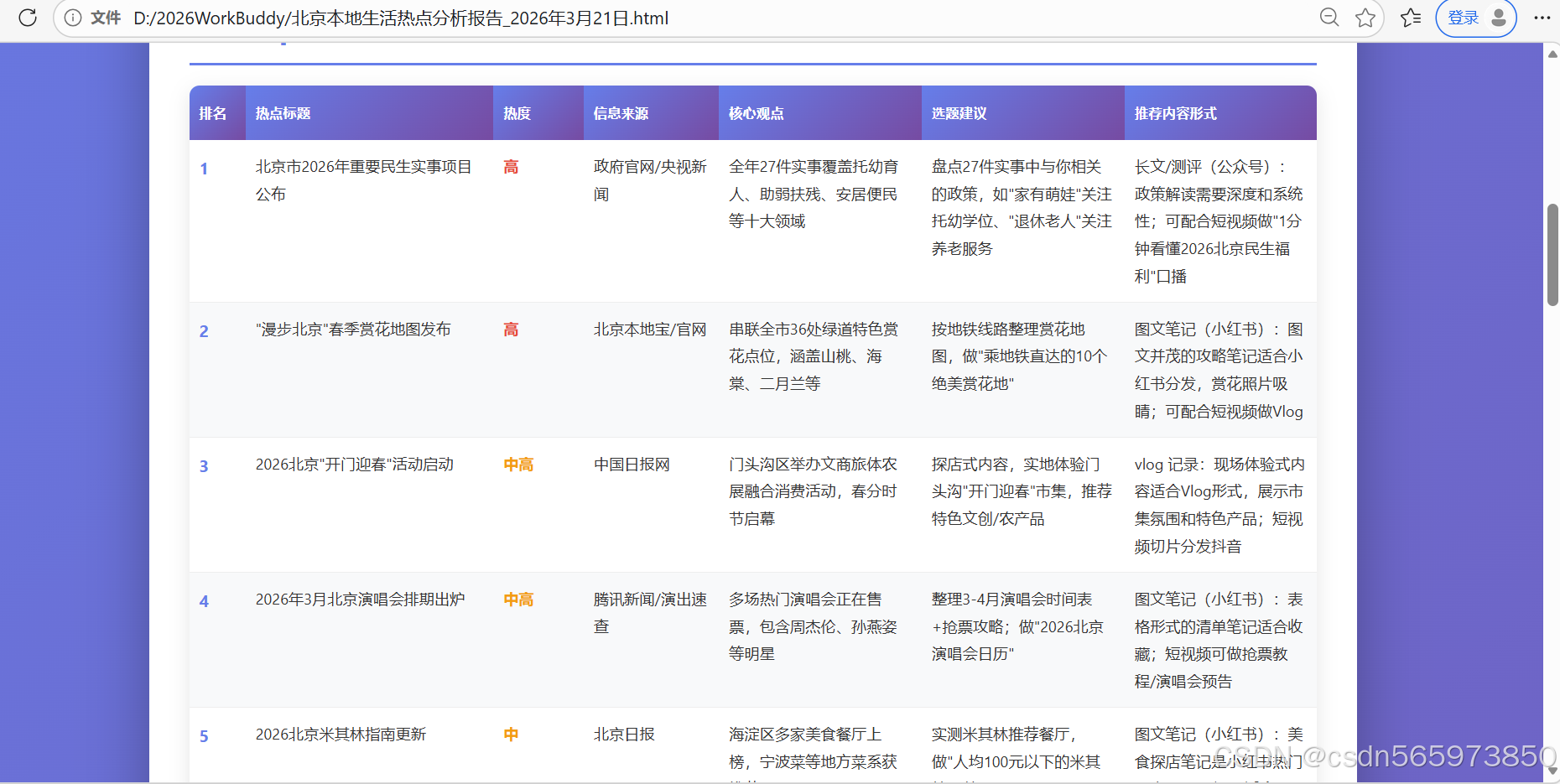The width and height of the screenshot is (1560, 784).
Task: Click the address bar file path
Action: click(x=401, y=18)
